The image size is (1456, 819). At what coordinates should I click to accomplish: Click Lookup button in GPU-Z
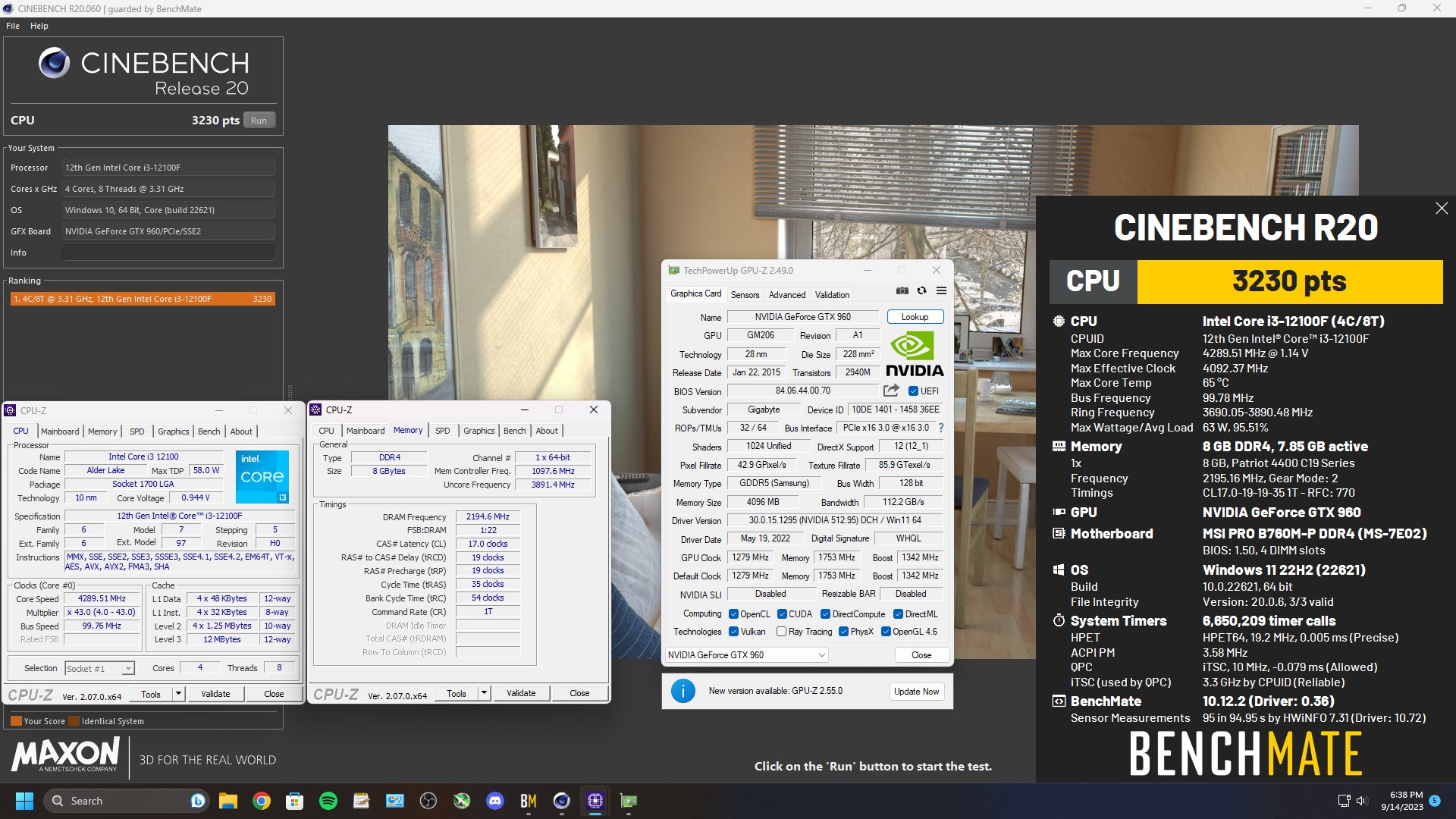coord(915,317)
